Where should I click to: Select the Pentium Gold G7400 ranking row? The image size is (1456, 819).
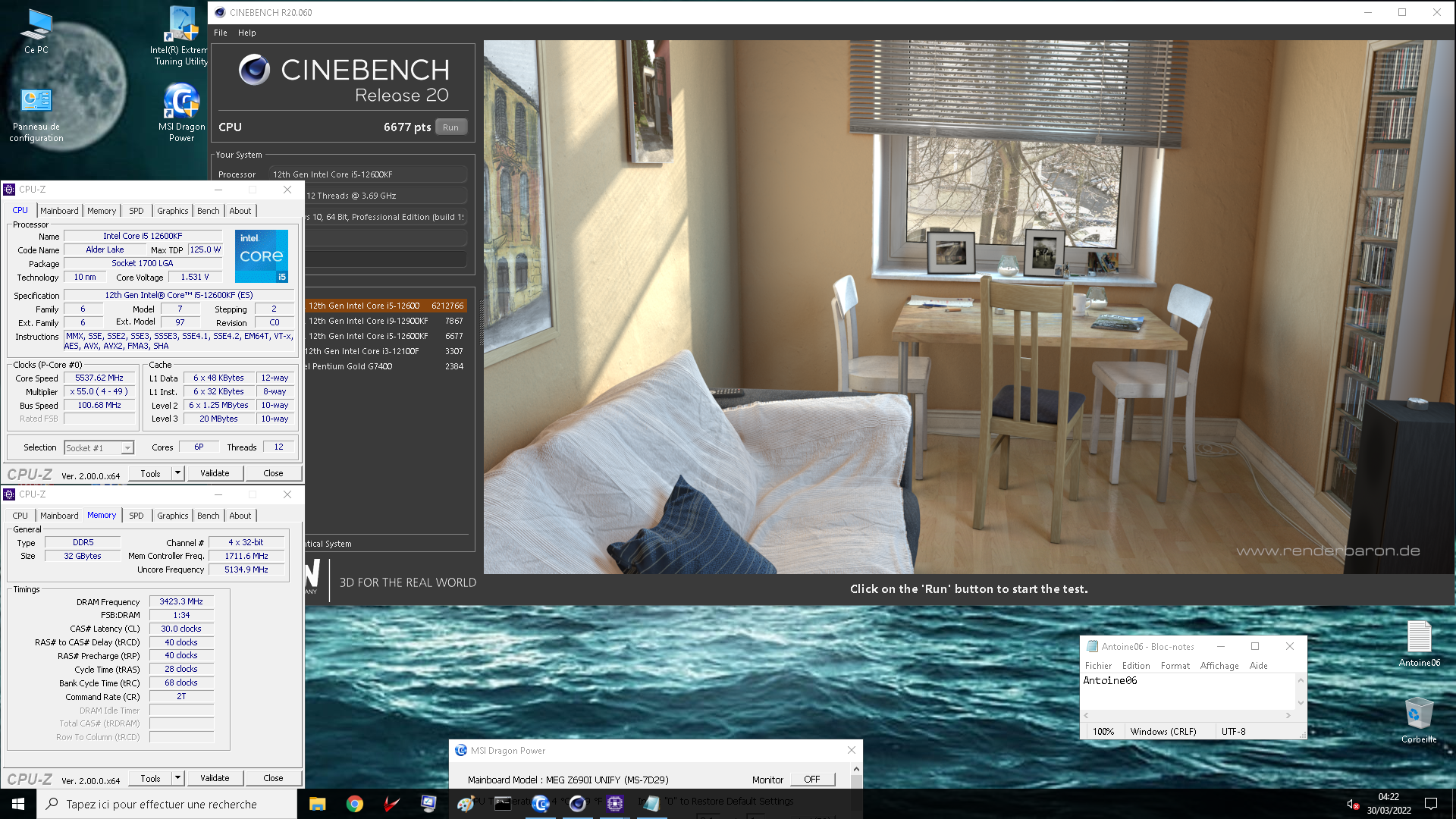coord(385,366)
